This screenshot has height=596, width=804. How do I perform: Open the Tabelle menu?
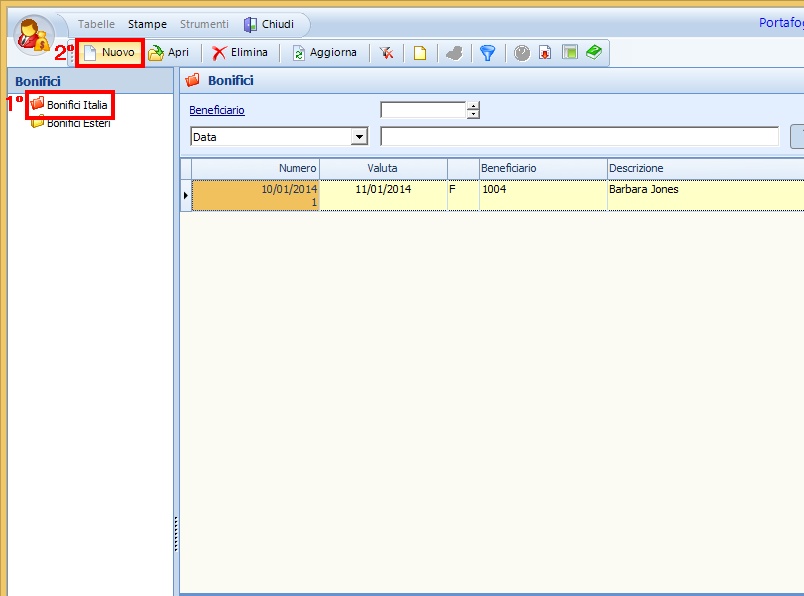coord(97,24)
